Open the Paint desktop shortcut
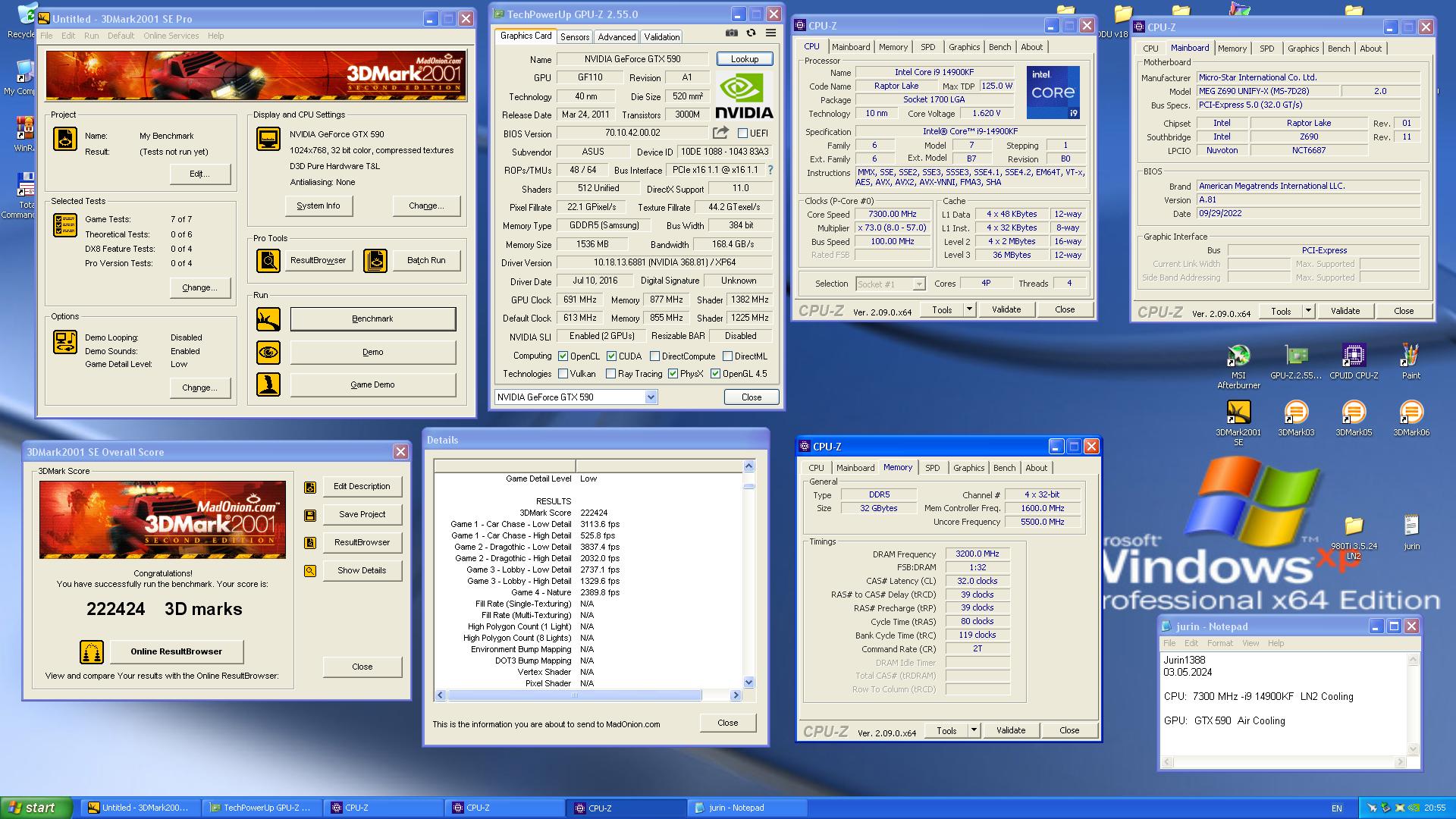 [x=1410, y=362]
